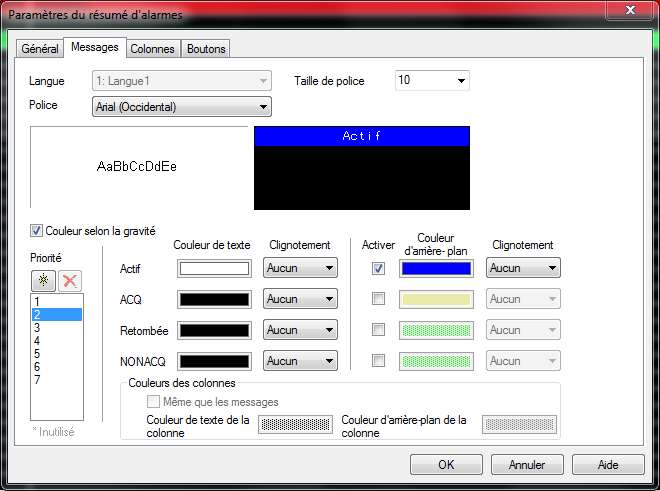Screen dimensions: 660x491
Task: Open the Colonnes tab
Action: click(x=153, y=49)
